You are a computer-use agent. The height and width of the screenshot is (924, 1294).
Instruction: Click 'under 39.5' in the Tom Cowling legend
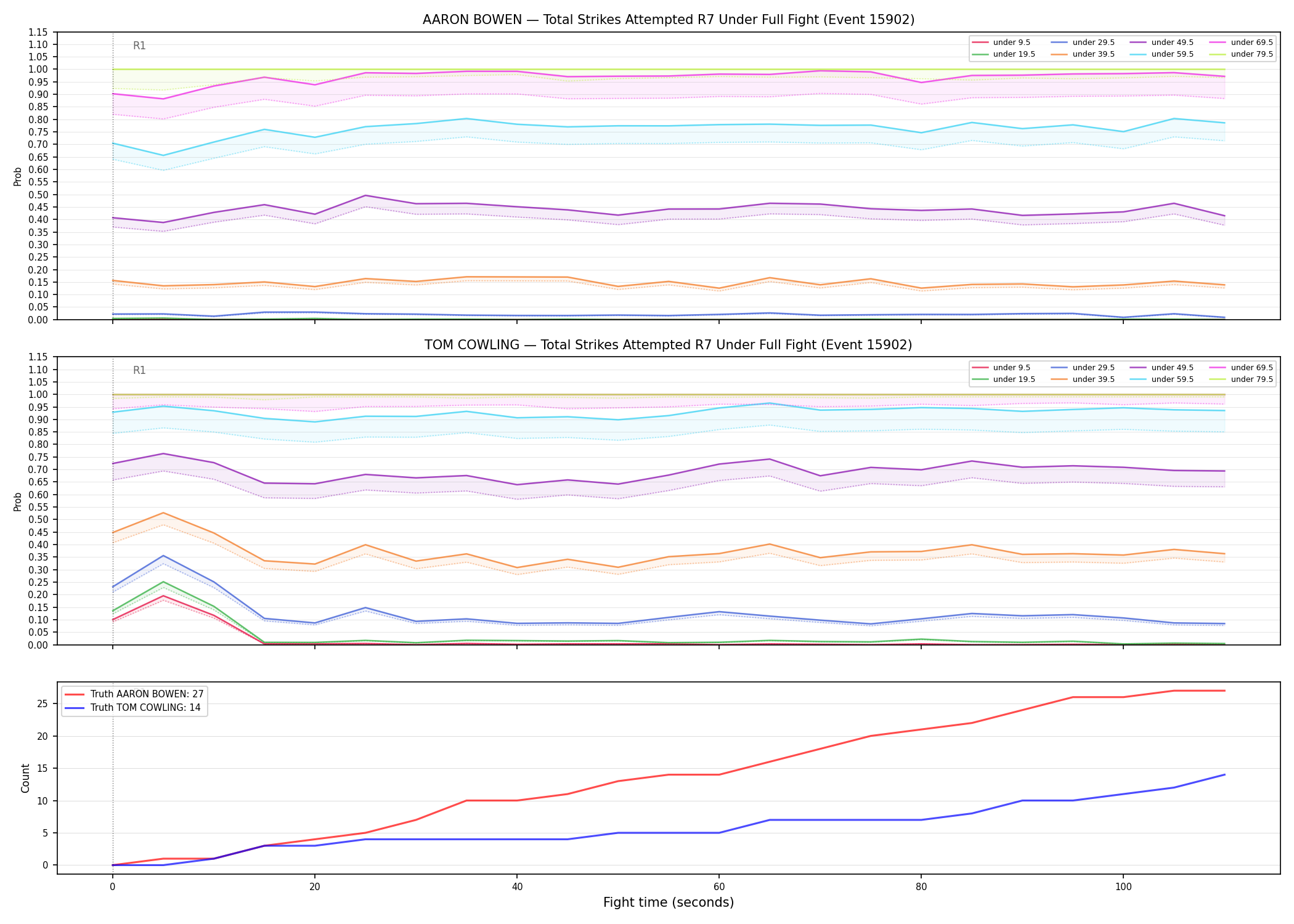[x=1093, y=379]
